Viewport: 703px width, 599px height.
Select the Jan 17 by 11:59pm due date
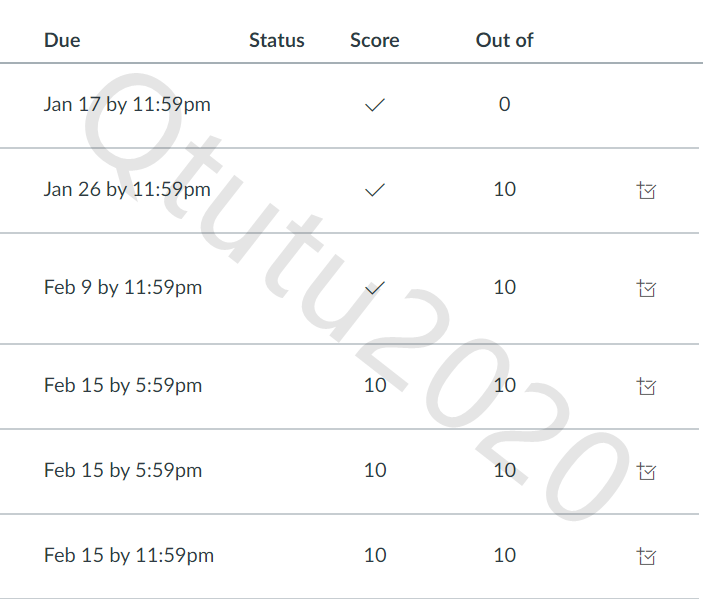(127, 104)
